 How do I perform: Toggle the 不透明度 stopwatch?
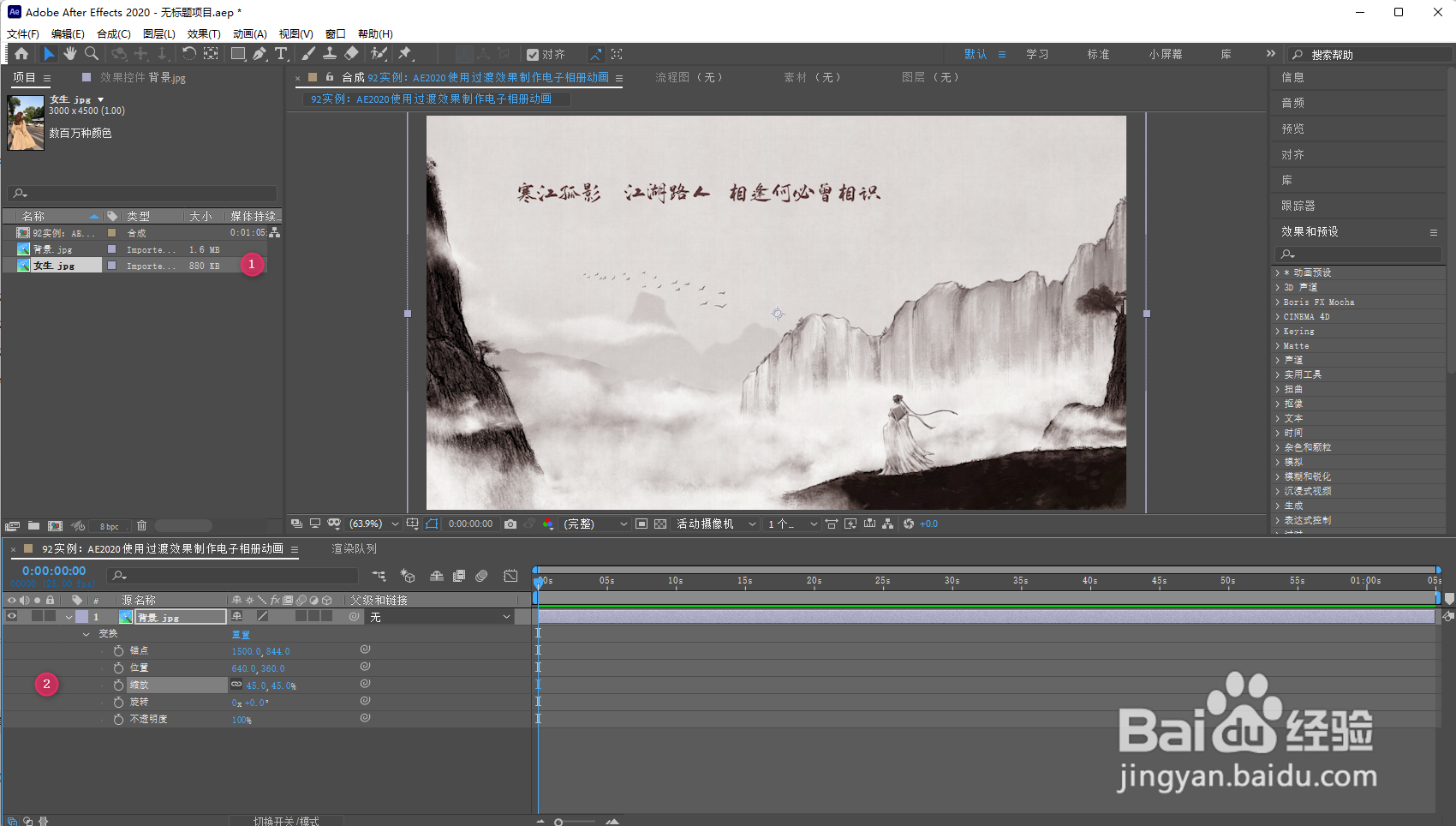(x=118, y=719)
